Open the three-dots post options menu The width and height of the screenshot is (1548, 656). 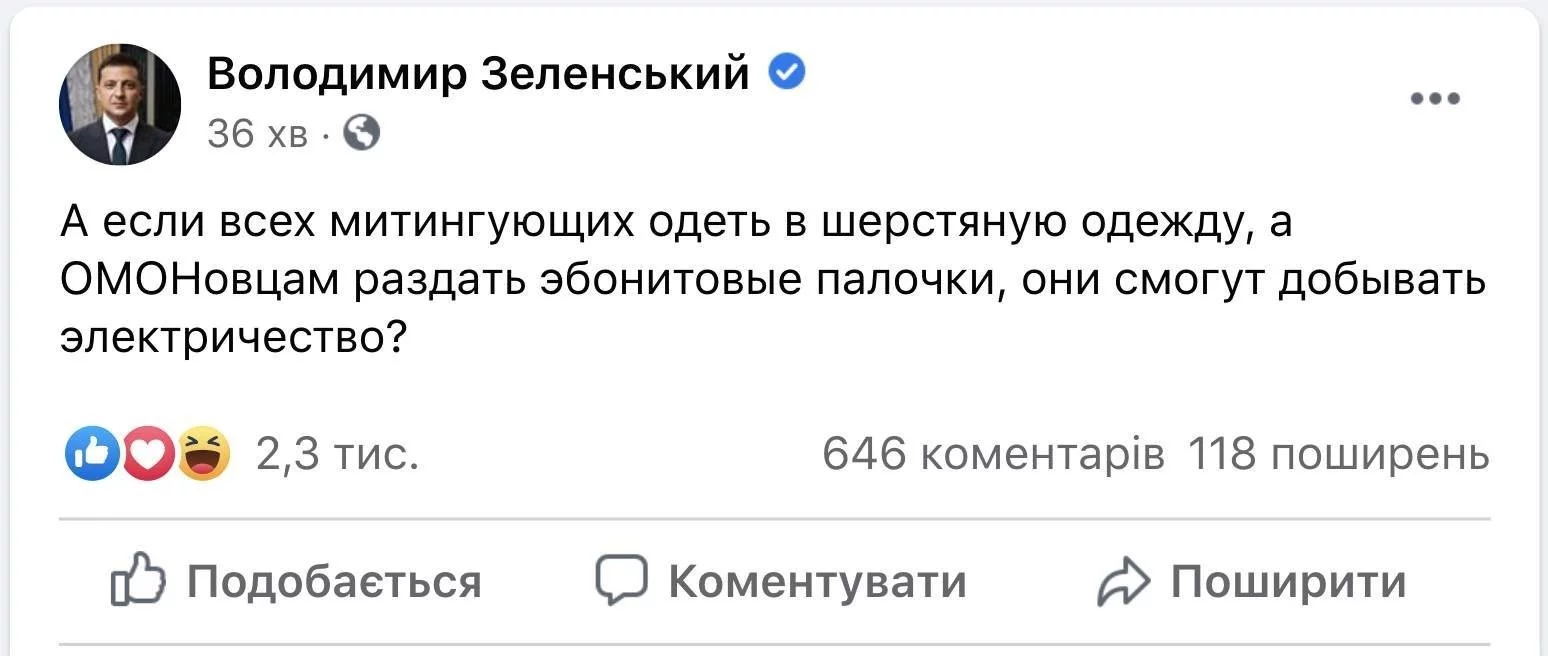pyautogui.click(x=1436, y=98)
